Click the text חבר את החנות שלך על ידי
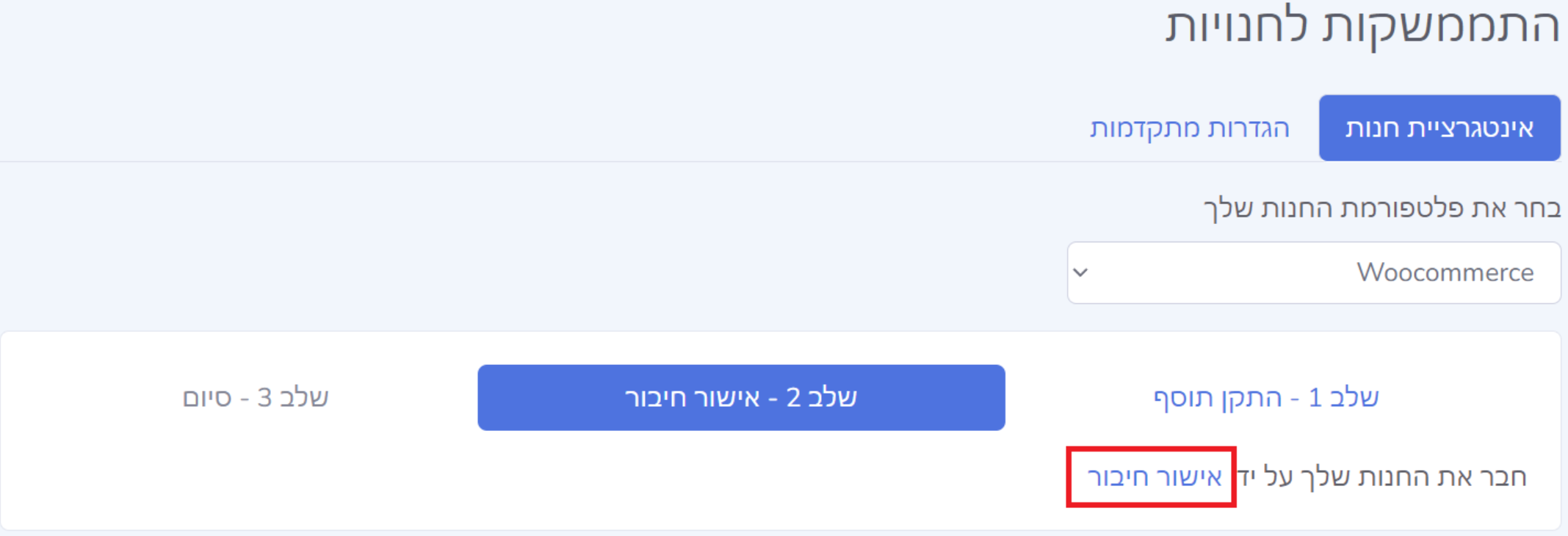Screen dimensions: 1568x536 point(1382,477)
